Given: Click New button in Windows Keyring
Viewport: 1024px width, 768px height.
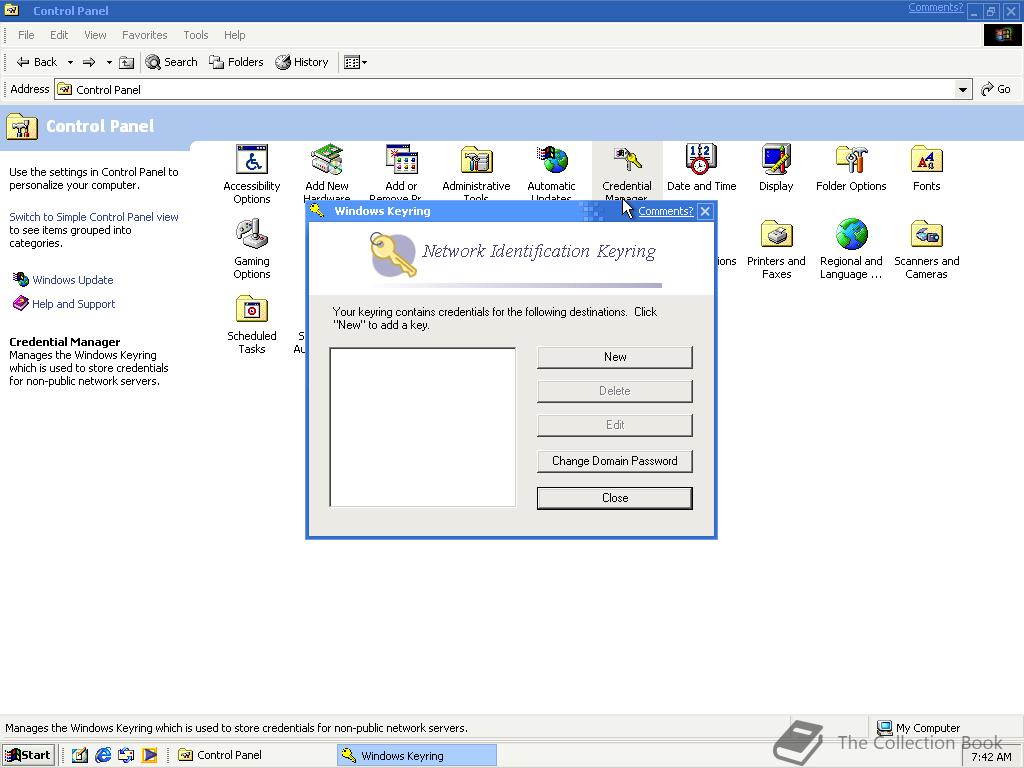Looking at the screenshot, I should click(615, 357).
